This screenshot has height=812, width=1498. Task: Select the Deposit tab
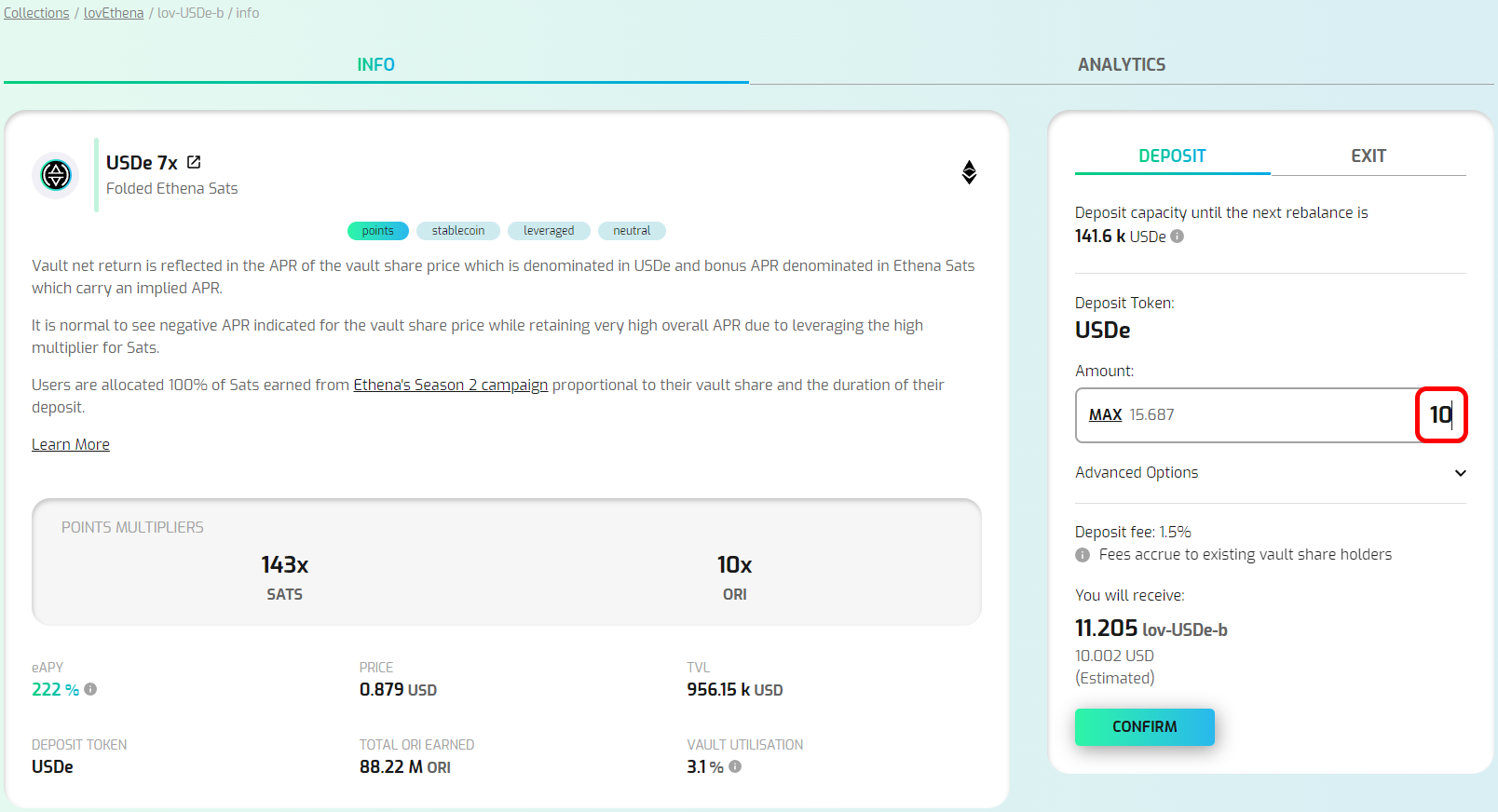1172,156
